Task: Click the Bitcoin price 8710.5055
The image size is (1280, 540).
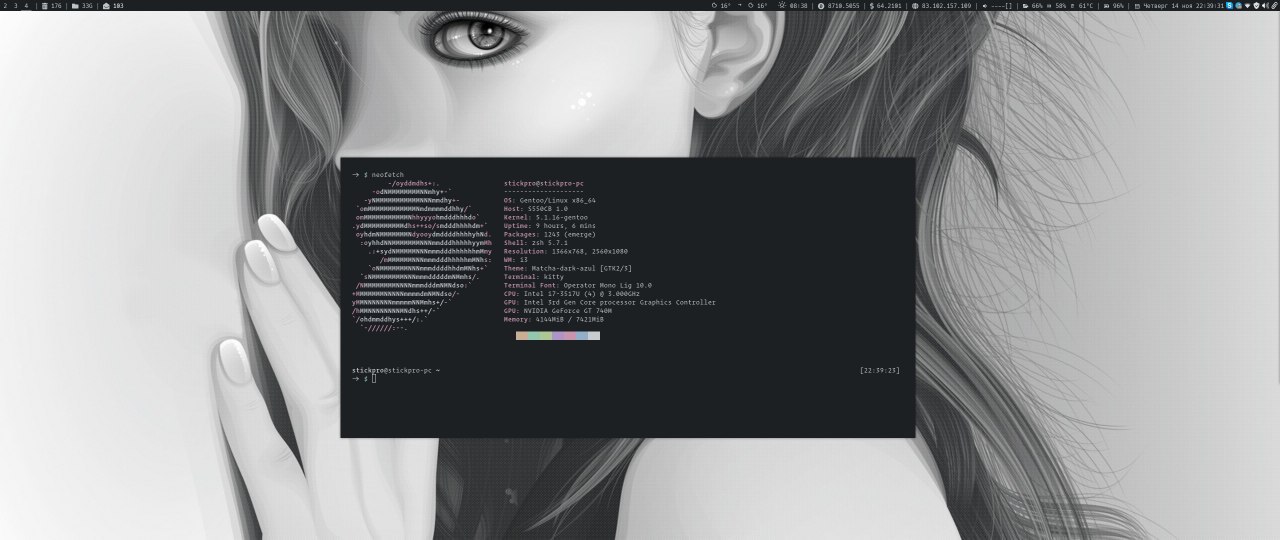Action: [840, 5]
